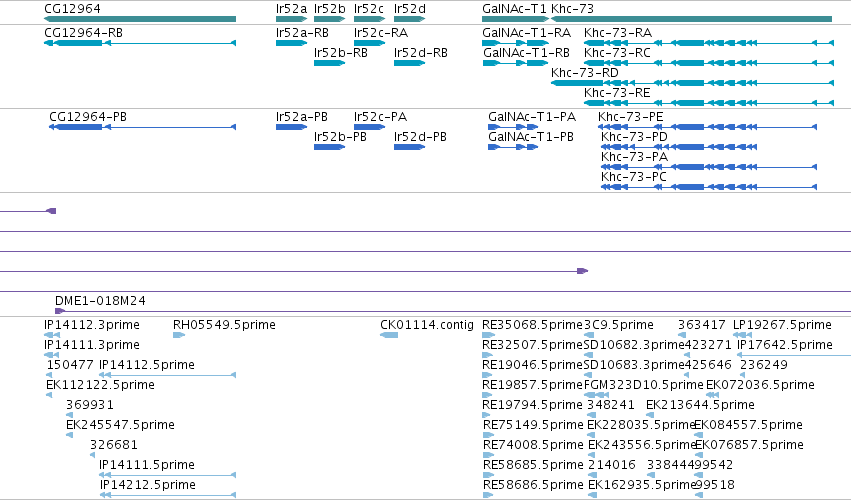This screenshot has width=851, height=500.
Task: Select protein GalNAc-T1-PA
Action: click(x=532, y=117)
